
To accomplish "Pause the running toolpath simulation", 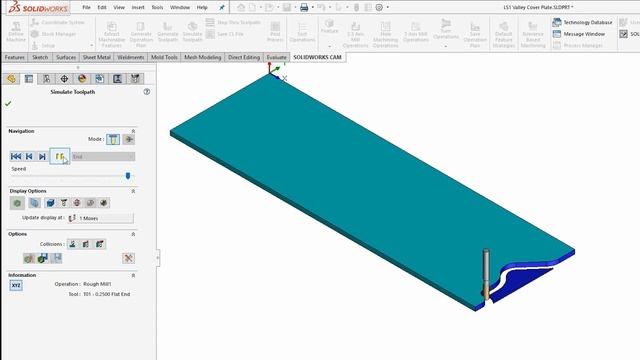I will click(60, 156).
